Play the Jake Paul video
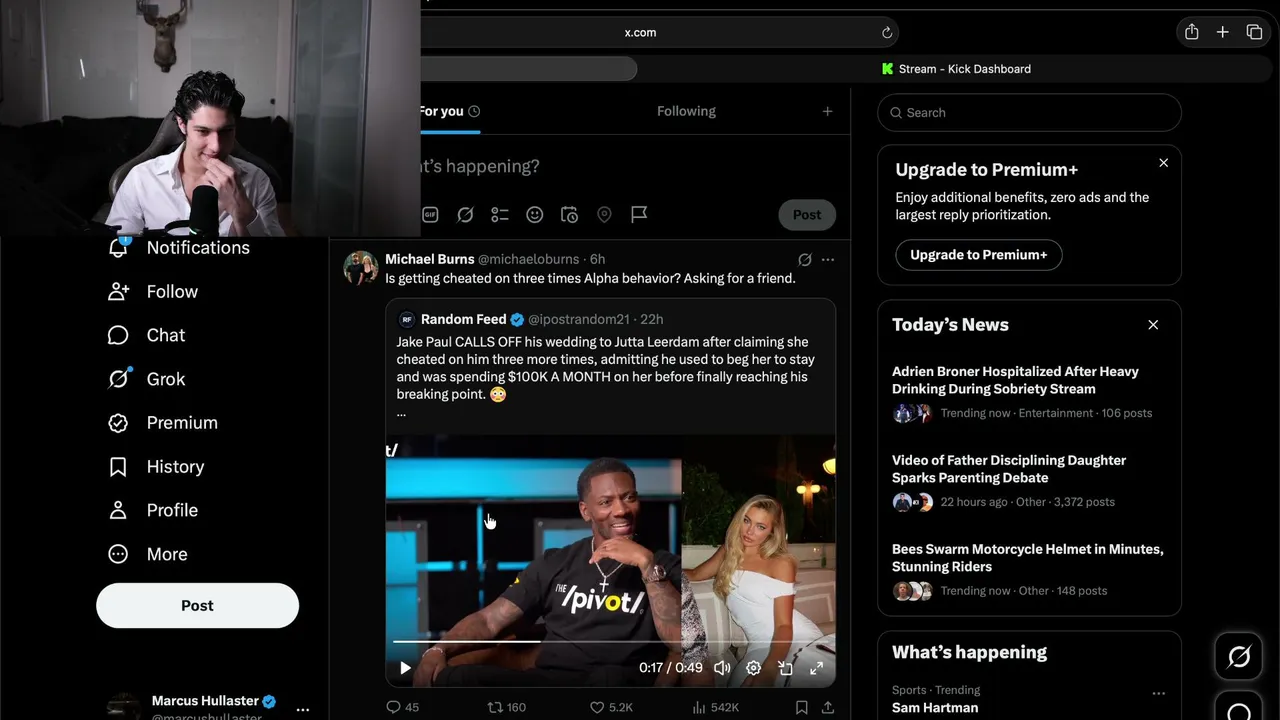Screen dimensions: 1280x720 405,668
